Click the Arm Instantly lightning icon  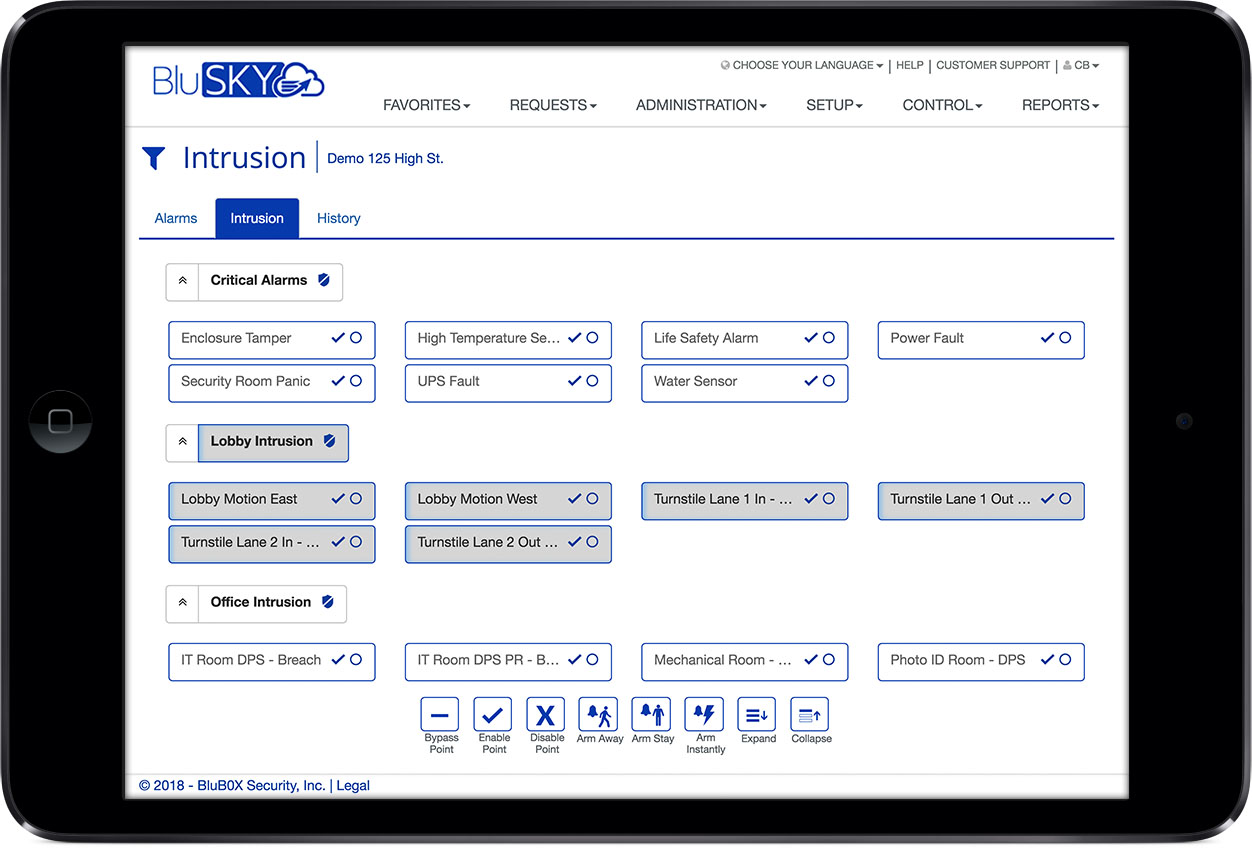[x=705, y=715]
